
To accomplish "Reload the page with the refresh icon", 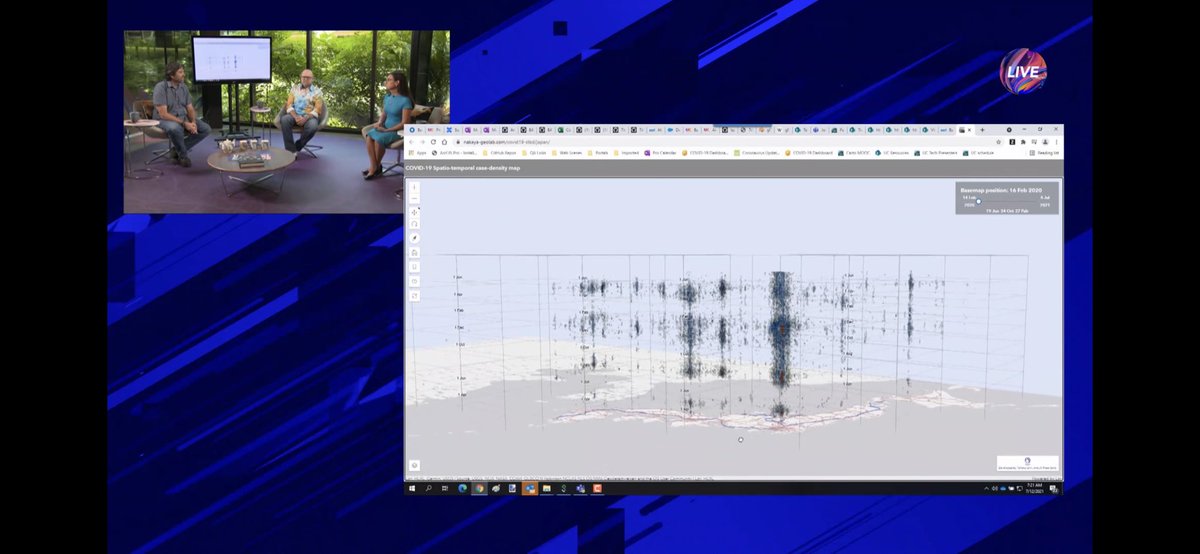I will [x=433, y=142].
